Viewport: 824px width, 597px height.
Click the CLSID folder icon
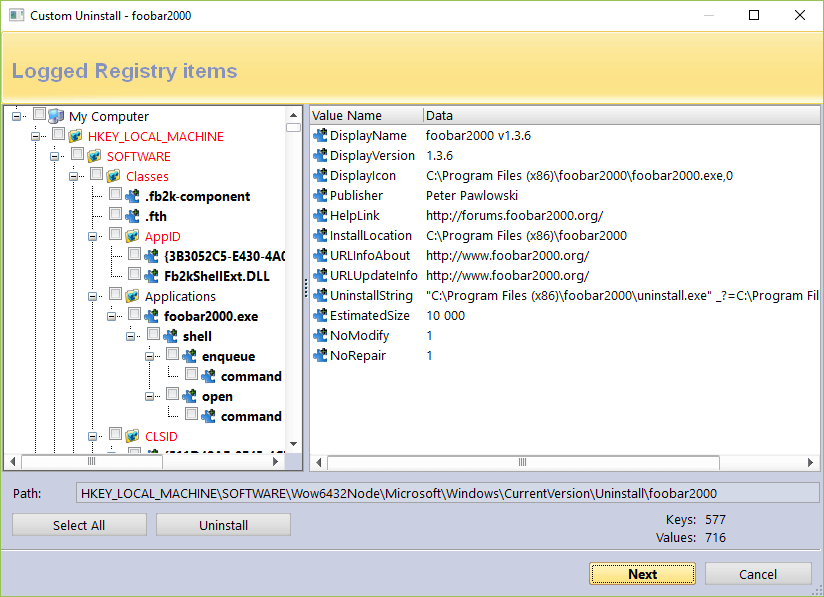point(132,436)
